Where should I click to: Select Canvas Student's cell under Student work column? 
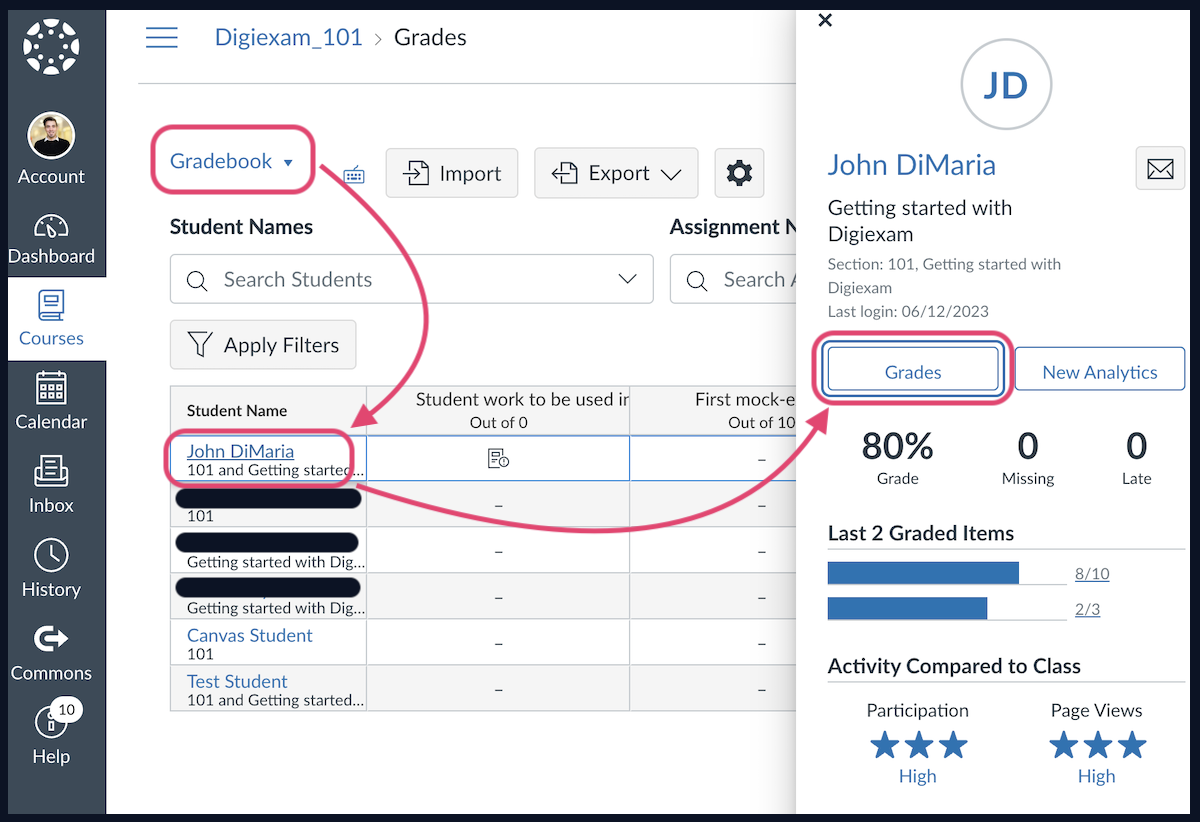(x=498, y=643)
